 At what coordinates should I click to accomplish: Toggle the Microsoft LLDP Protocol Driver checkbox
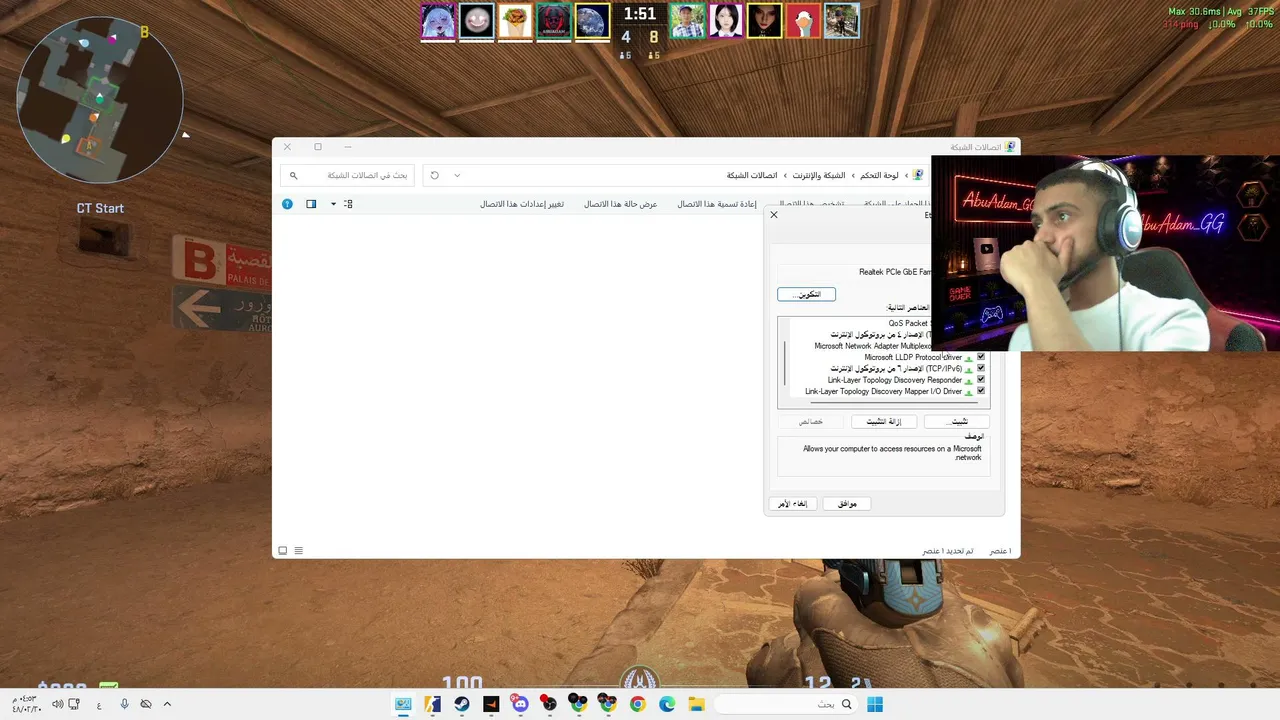[x=981, y=357]
